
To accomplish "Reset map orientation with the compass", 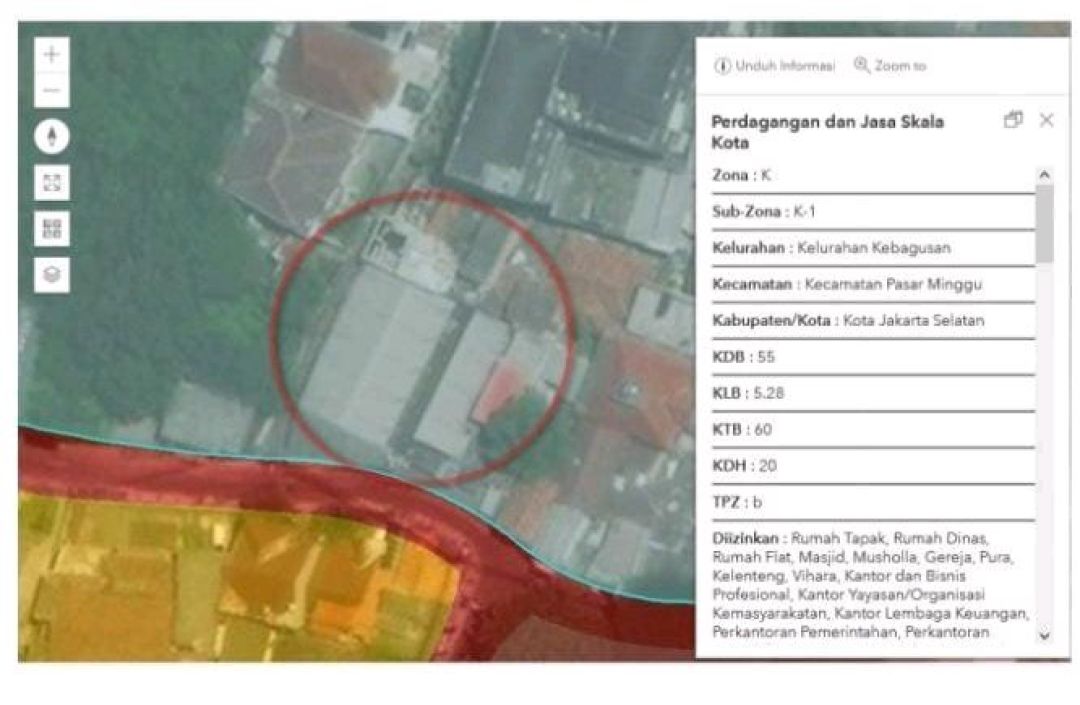I will (x=52, y=136).
